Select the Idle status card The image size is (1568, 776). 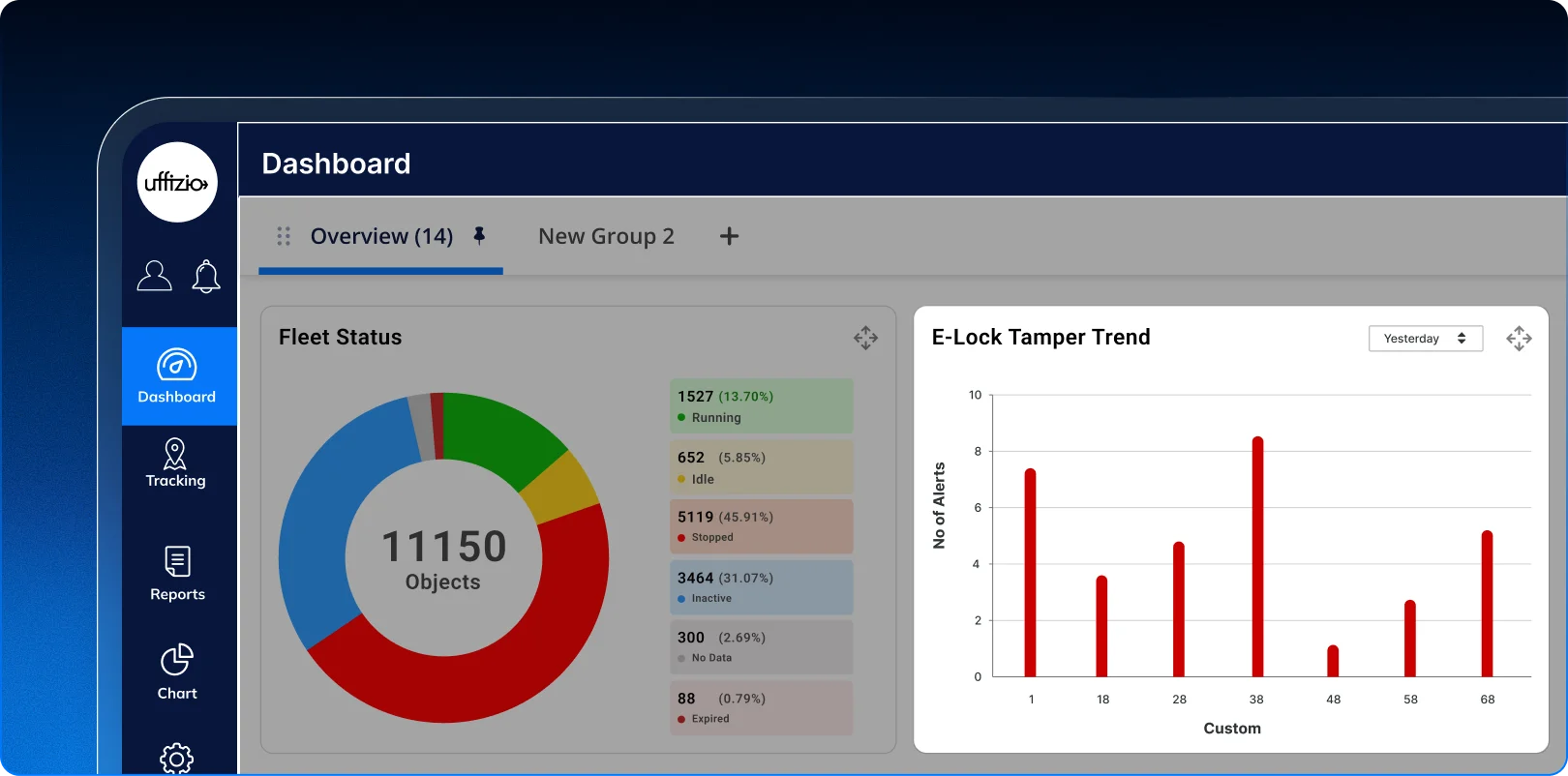(x=762, y=467)
